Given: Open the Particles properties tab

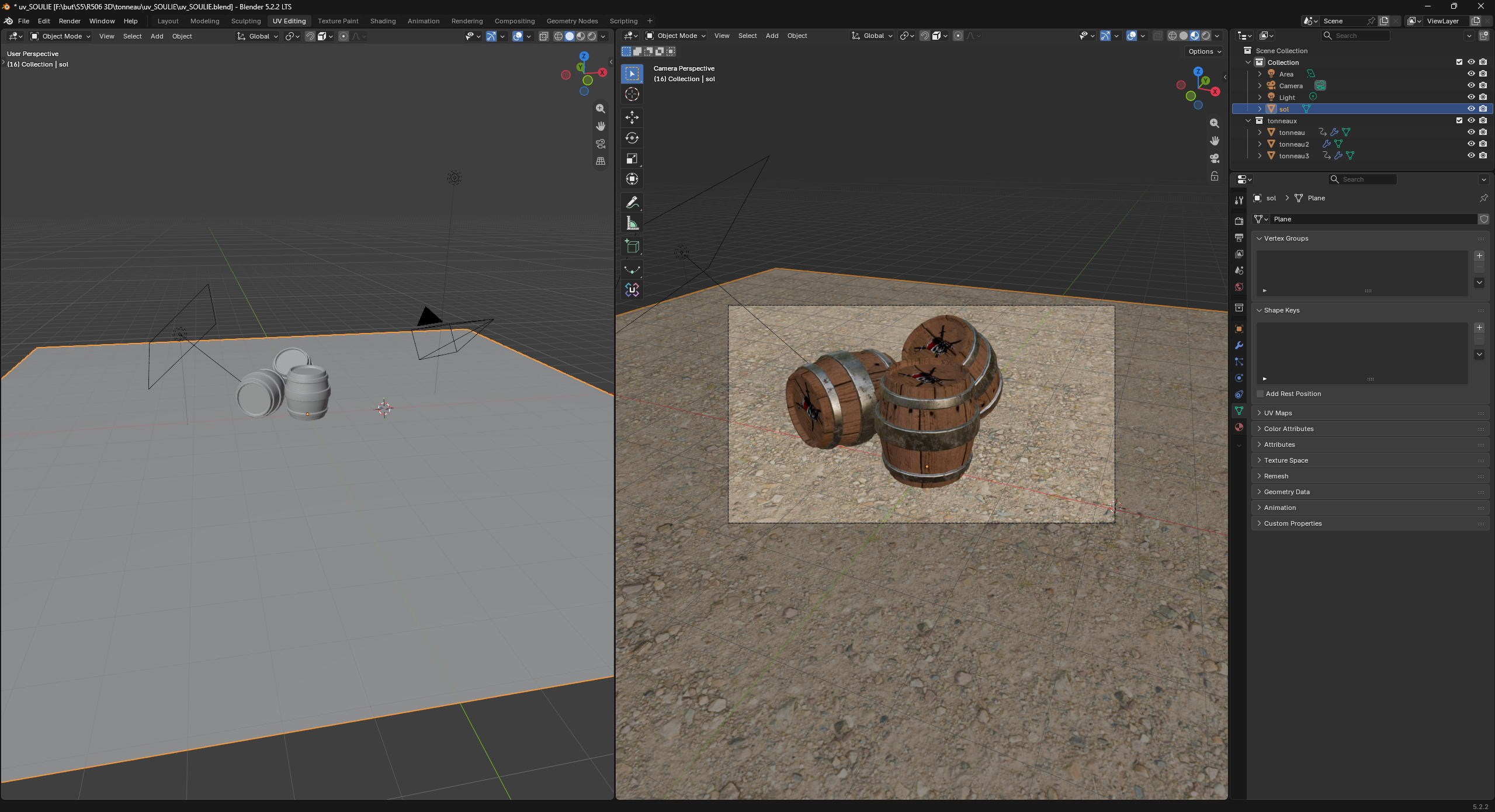Looking at the screenshot, I should [1239, 362].
